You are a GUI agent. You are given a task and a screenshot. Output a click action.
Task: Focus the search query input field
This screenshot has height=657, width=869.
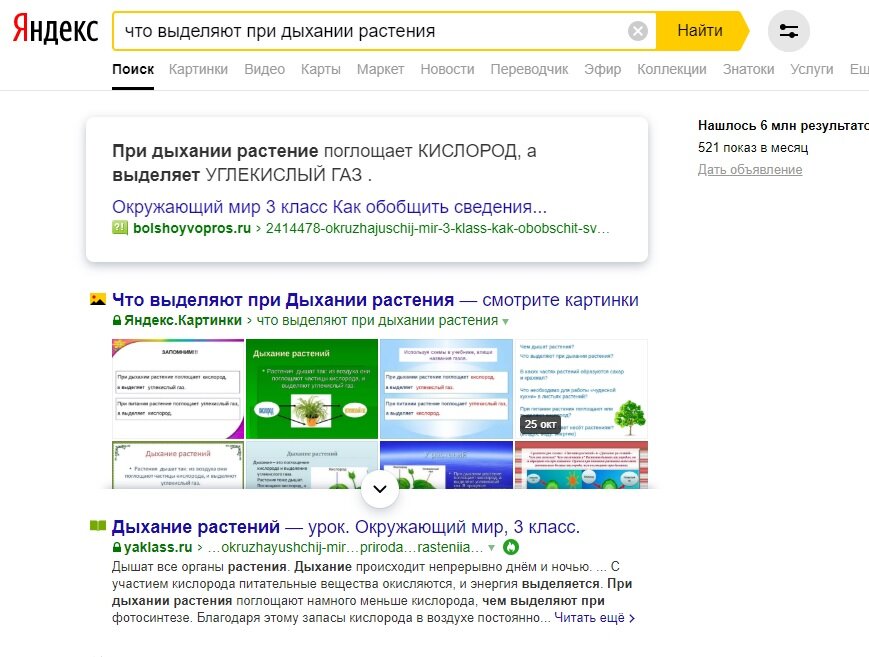click(x=371, y=31)
